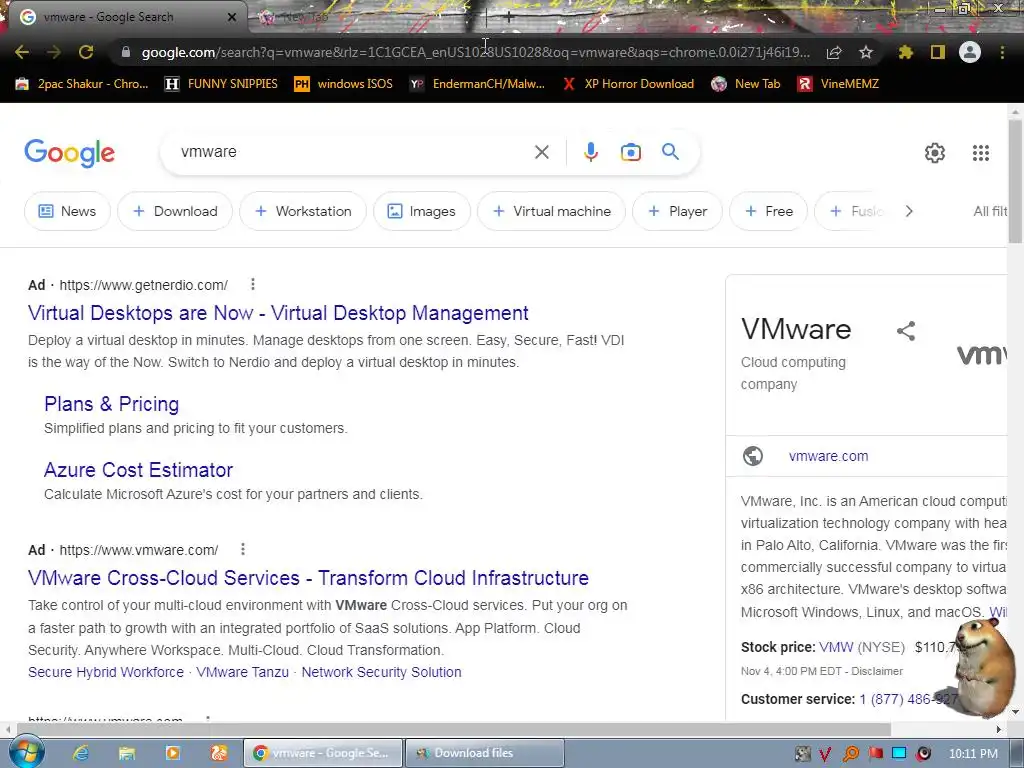This screenshot has height=768, width=1024.
Task: Bookmark this page with the star icon
Action: tap(866, 52)
